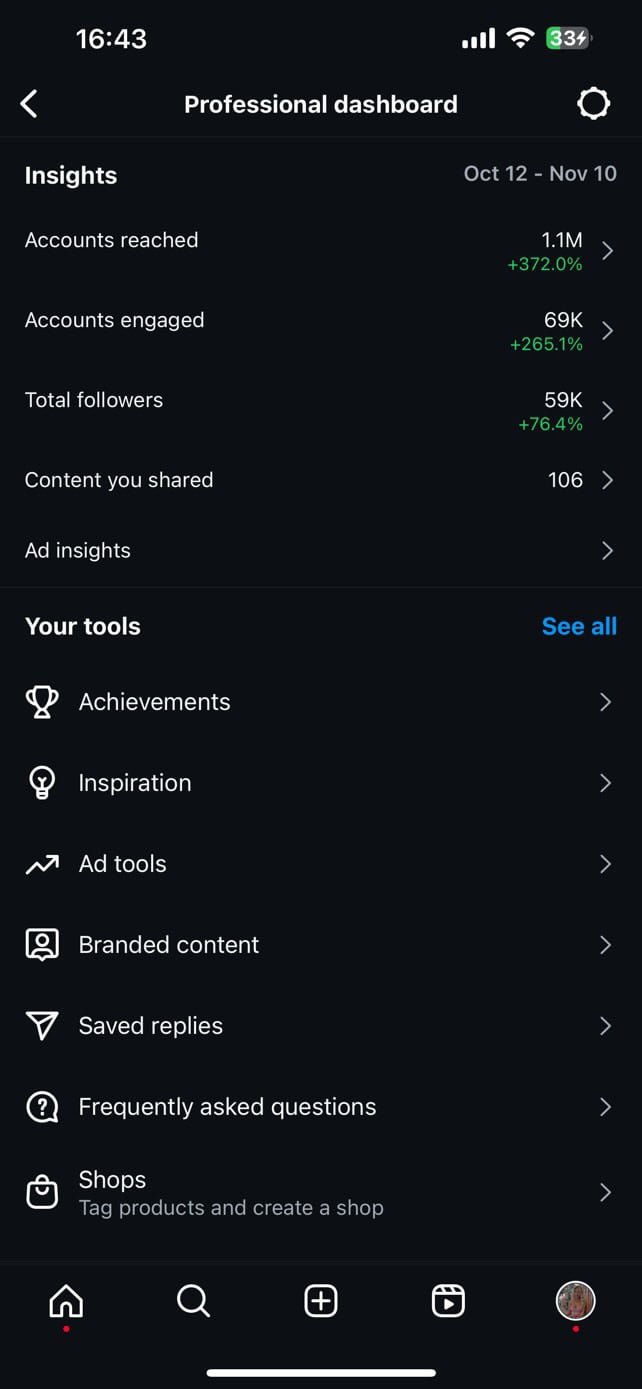
Task: Open the Search tab
Action: point(193,1301)
